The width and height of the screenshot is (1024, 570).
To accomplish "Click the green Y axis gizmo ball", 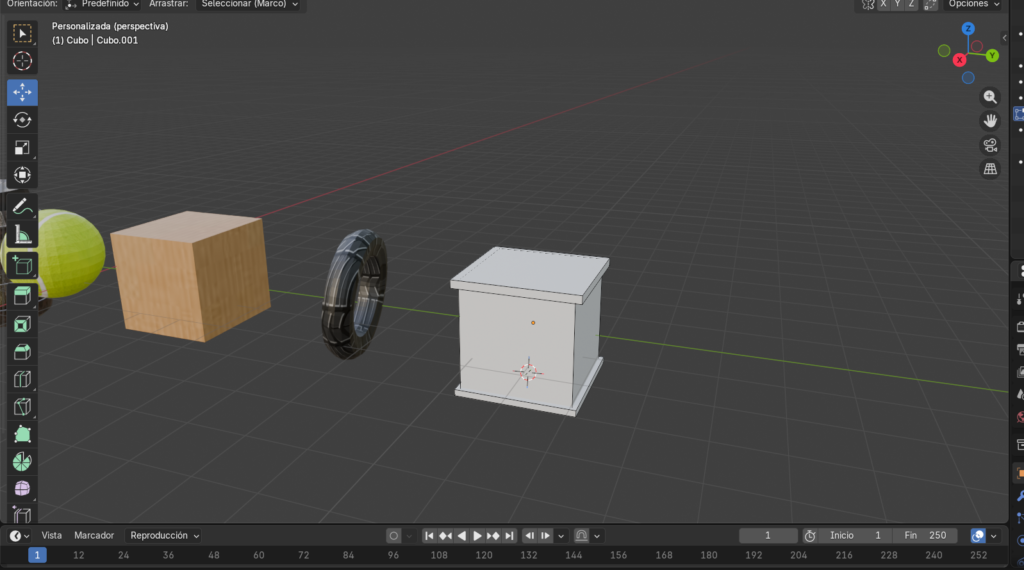I will click(992, 56).
